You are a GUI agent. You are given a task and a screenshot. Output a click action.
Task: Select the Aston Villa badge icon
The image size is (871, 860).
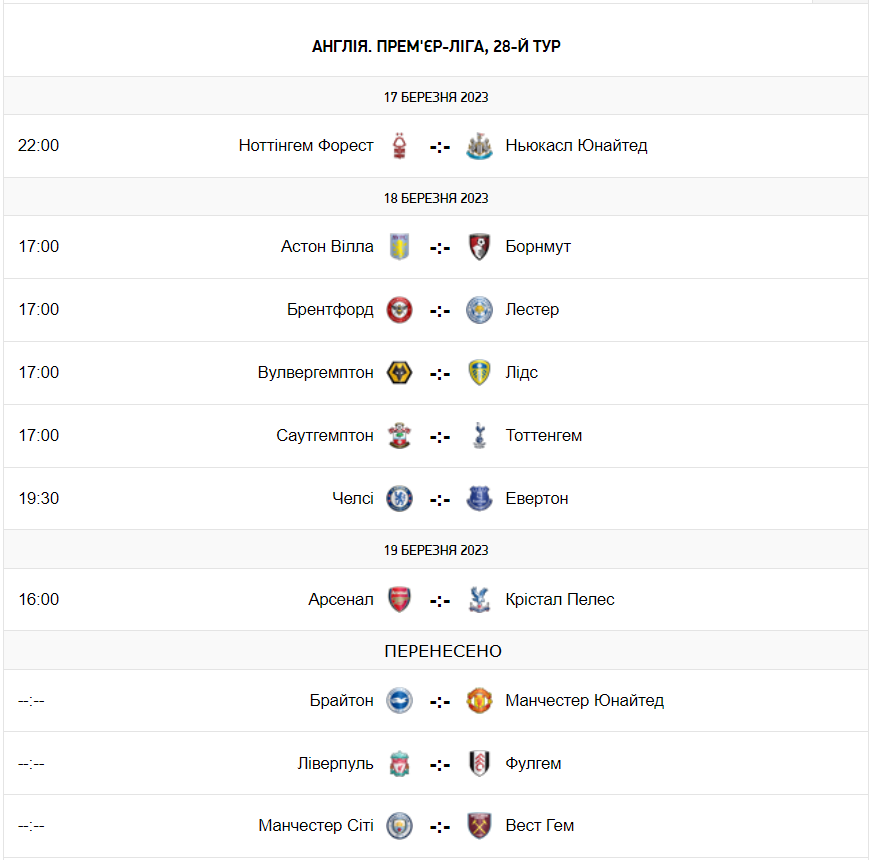399,247
